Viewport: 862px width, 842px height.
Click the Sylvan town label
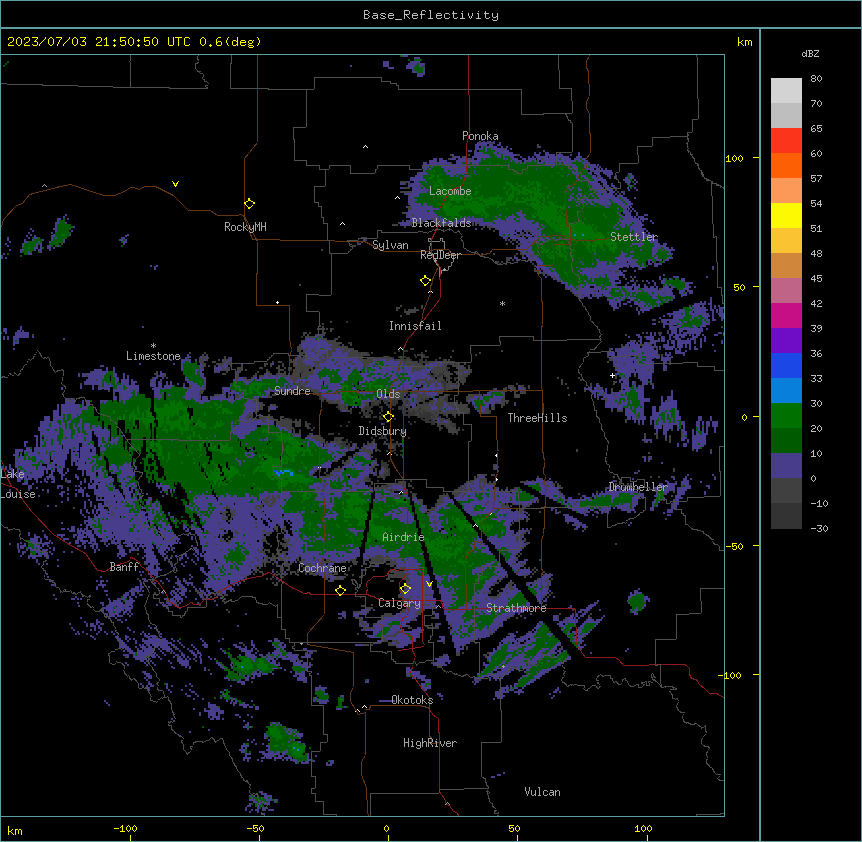[x=390, y=245]
